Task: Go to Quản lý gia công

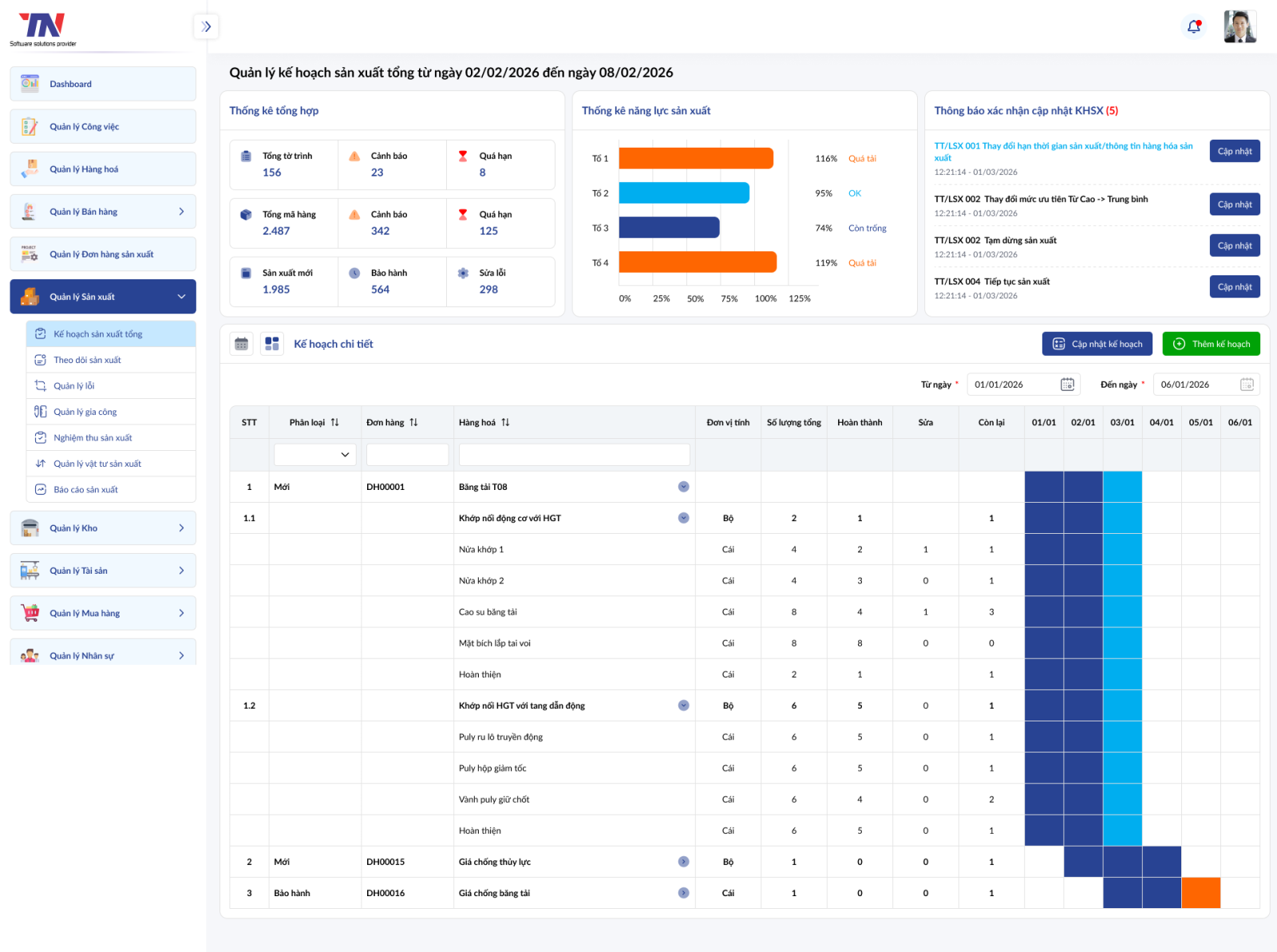Action: pyautogui.click(x=85, y=412)
